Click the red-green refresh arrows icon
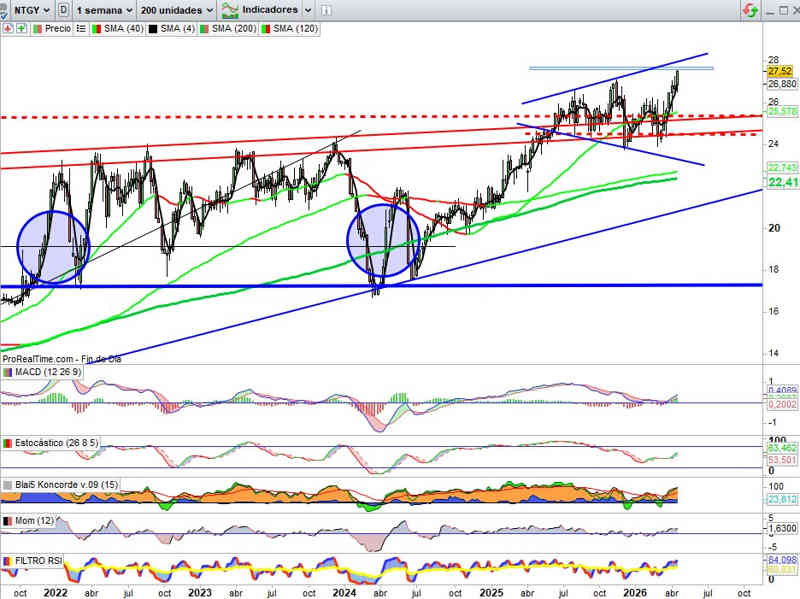 (x=750, y=10)
